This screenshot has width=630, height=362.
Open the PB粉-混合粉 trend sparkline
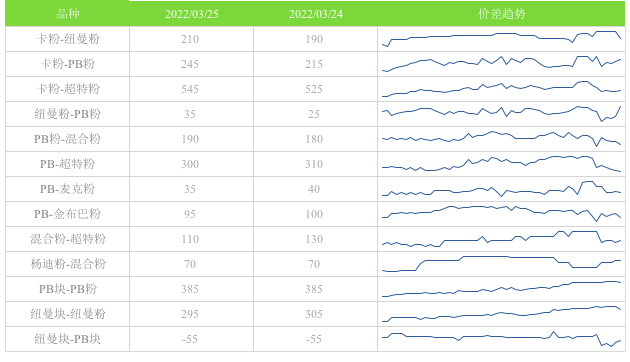coord(501,139)
